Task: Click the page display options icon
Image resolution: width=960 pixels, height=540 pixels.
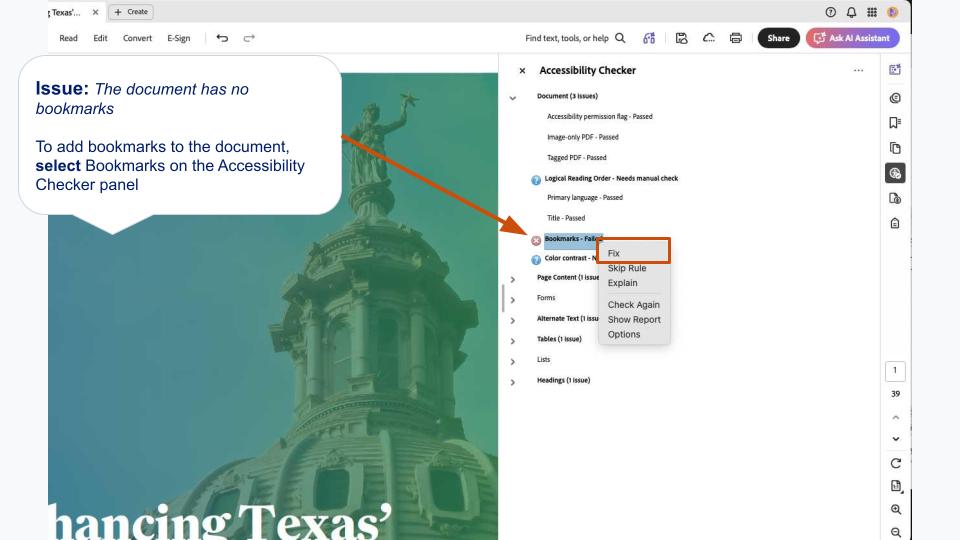Action: 896,486
